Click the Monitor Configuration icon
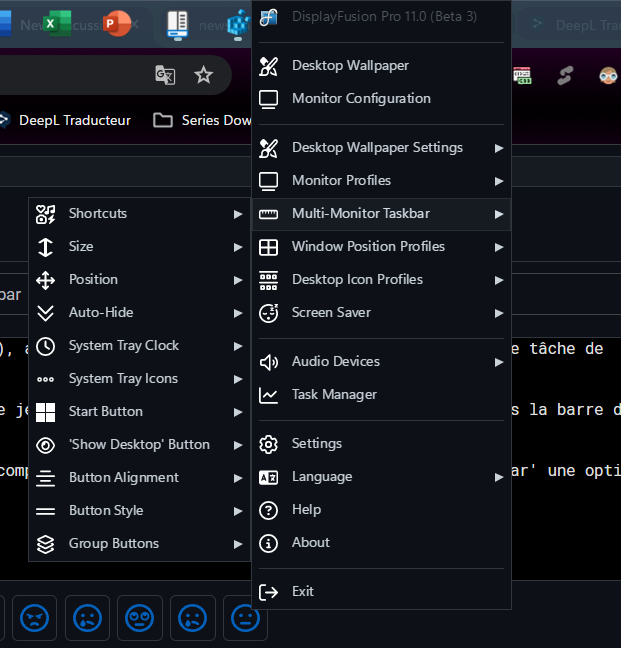 pyautogui.click(x=268, y=99)
